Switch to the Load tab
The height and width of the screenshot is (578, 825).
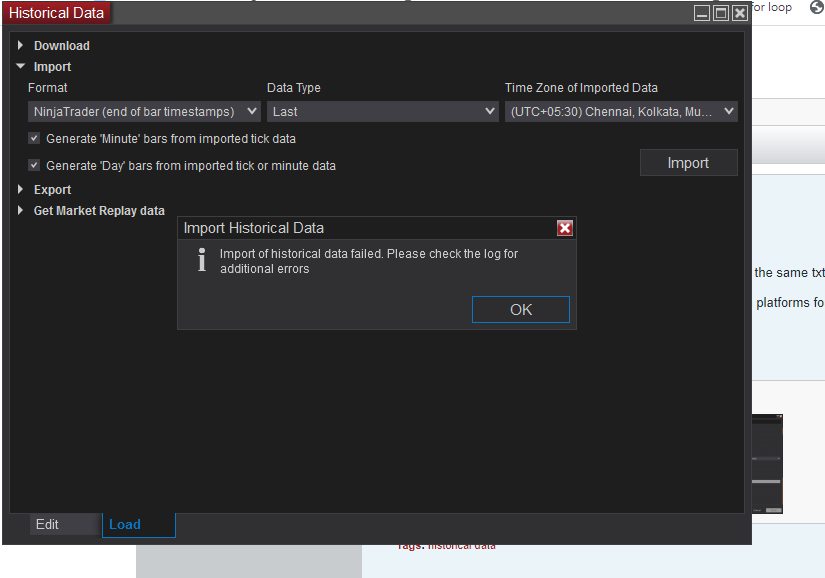coord(138,525)
